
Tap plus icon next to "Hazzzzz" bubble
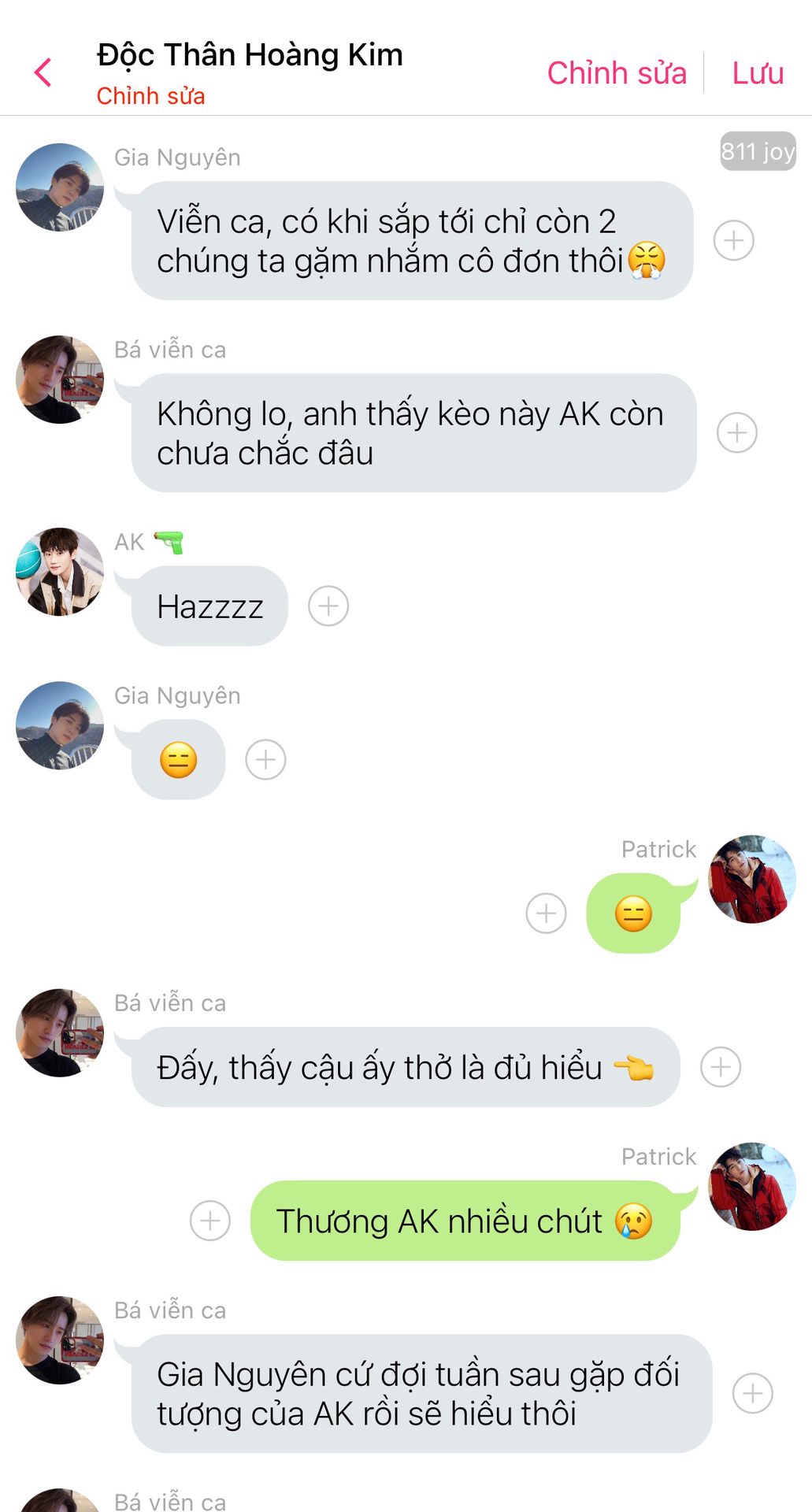[x=328, y=606]
